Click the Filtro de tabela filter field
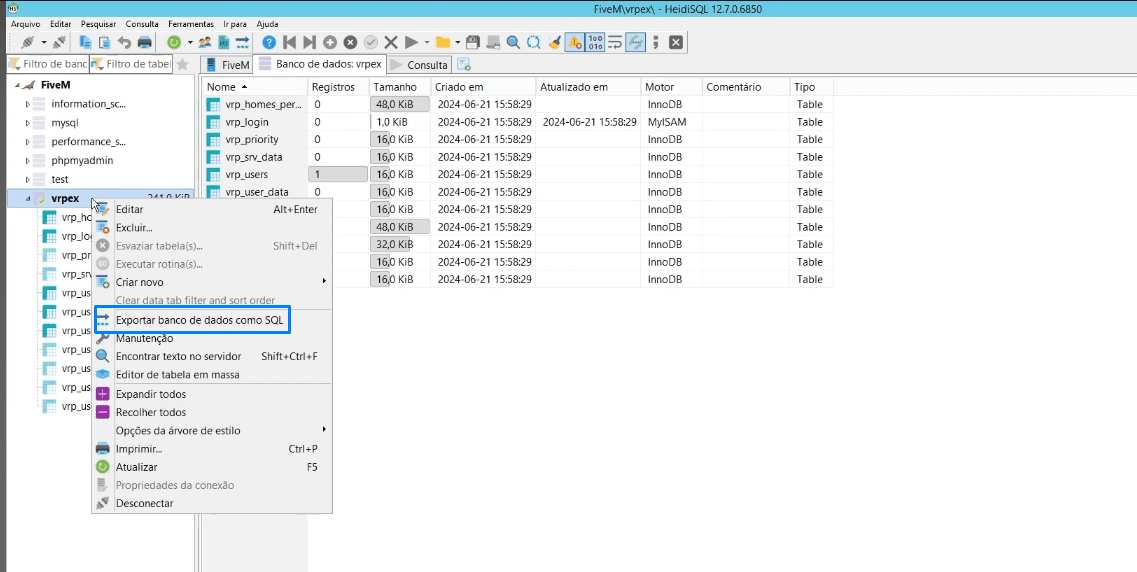The height and width of the screenshot is (572, 1137). click(x=131, y=64)
